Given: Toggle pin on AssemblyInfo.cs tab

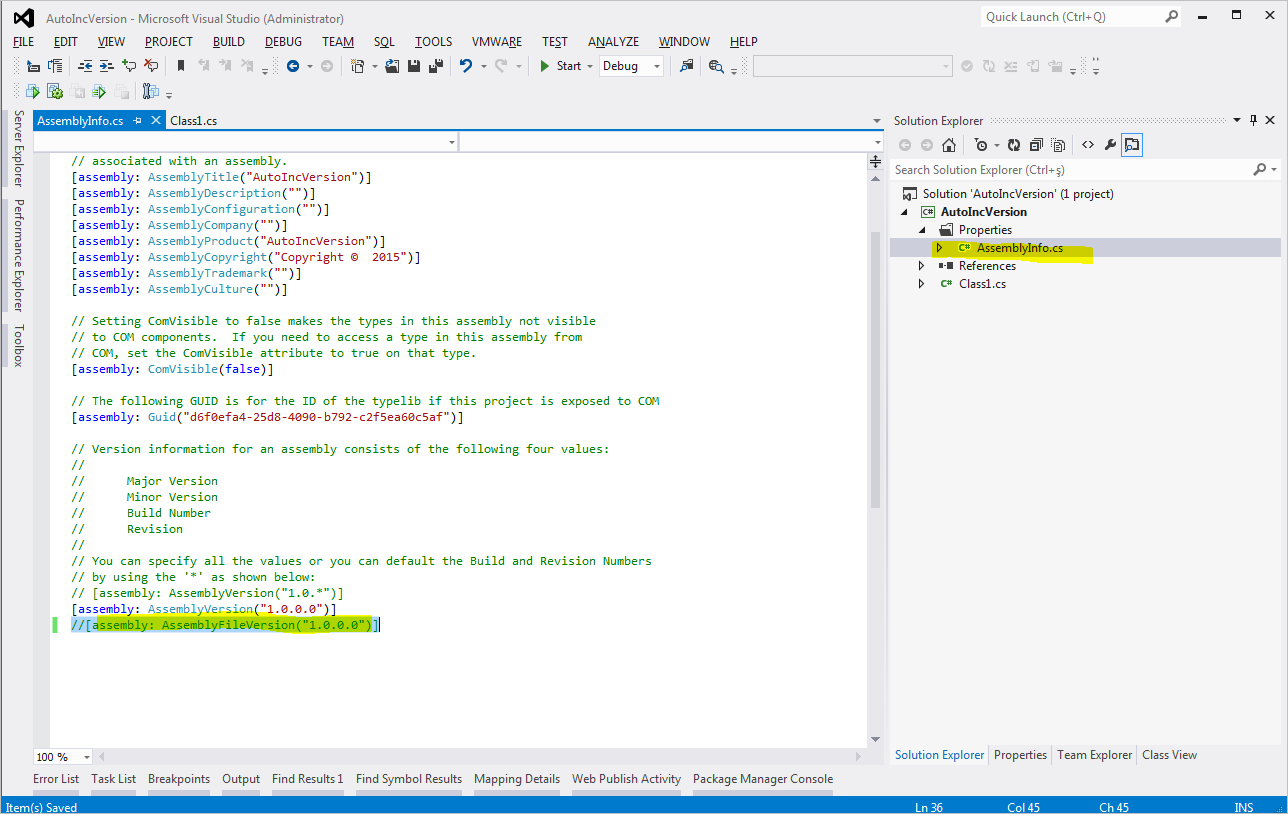Looking at the screenshot, I should (x=138, y=120).
